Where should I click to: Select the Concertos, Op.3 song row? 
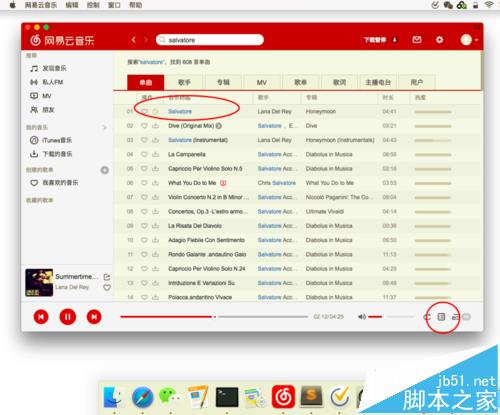298,212
